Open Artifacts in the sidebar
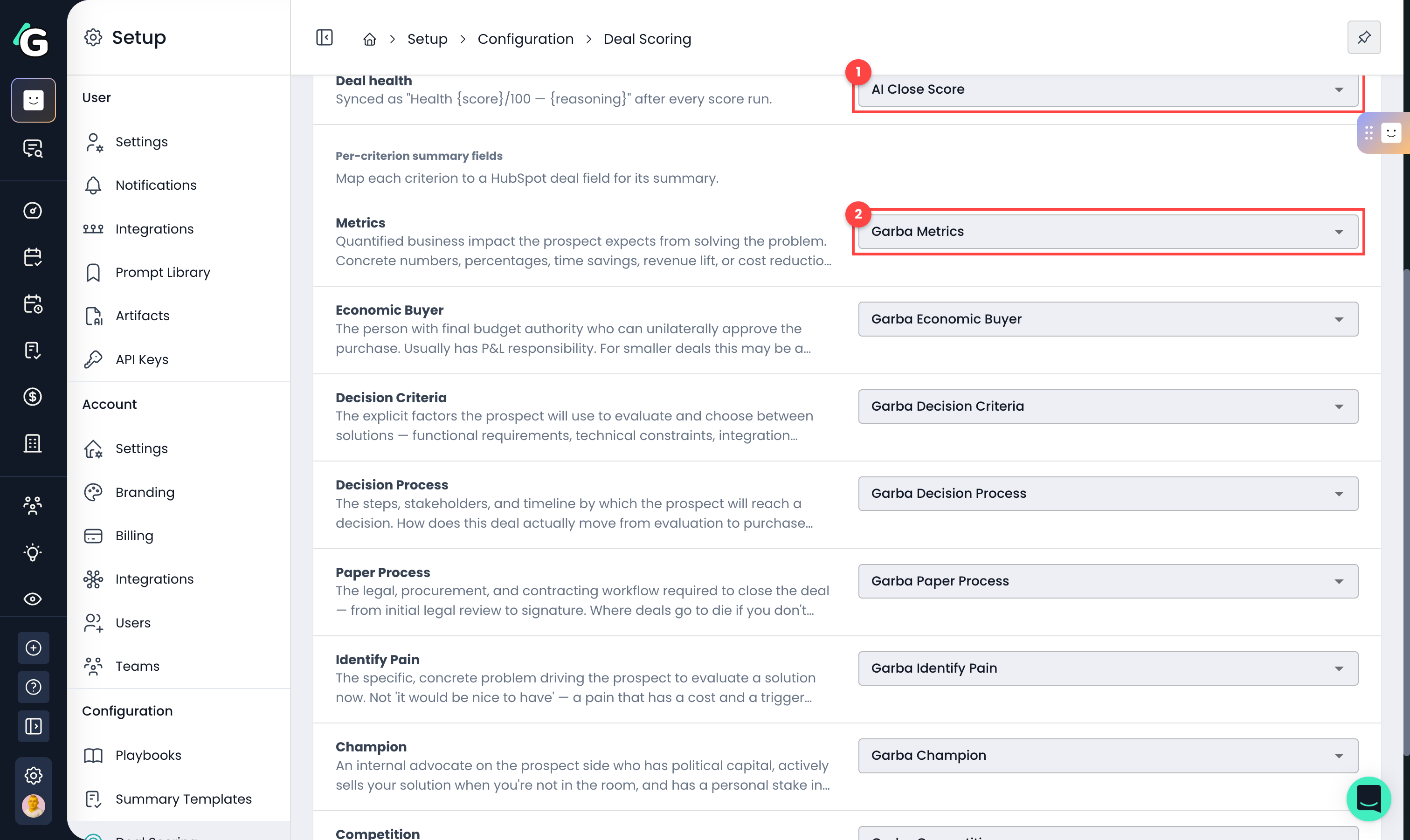This screenshot has width=1410, height=840. (179, 316)
